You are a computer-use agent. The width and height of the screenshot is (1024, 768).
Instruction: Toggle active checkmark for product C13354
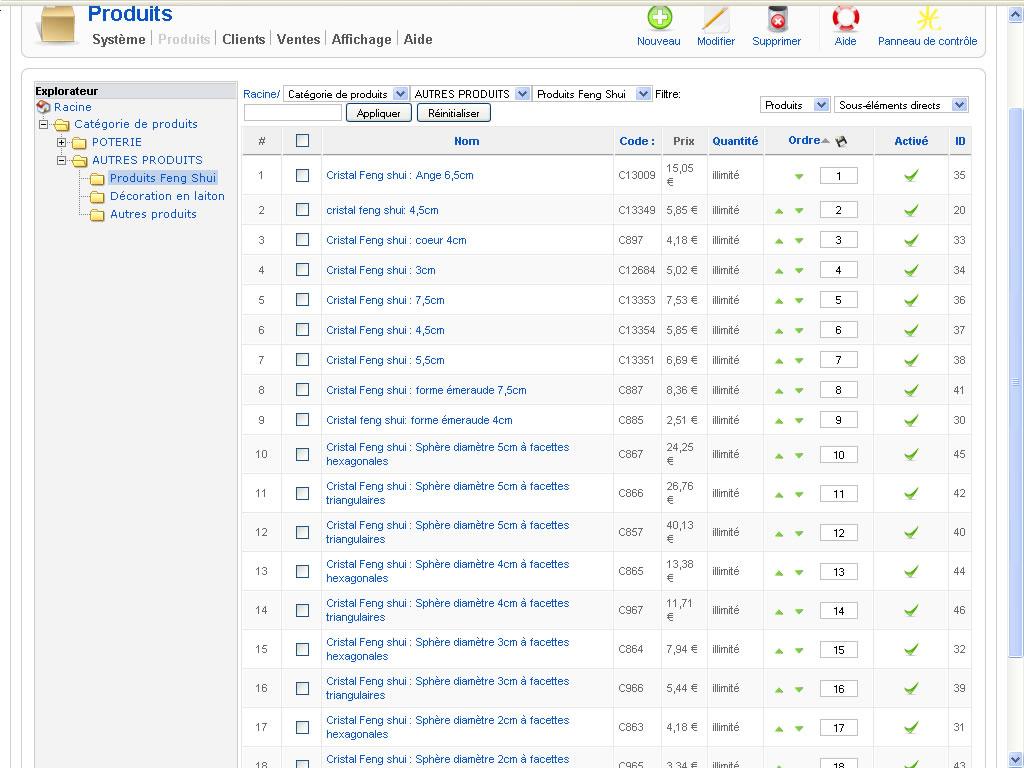point(911,330)
